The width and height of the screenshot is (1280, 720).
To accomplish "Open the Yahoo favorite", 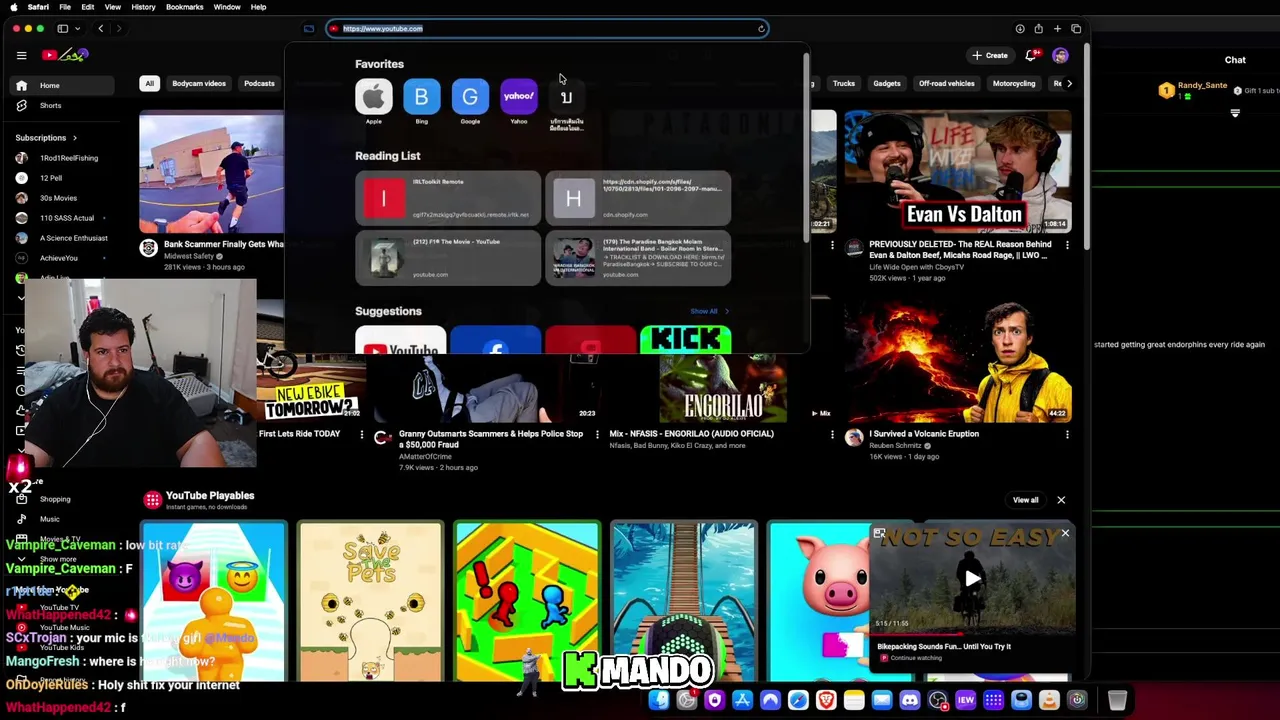I will [518, 97].
